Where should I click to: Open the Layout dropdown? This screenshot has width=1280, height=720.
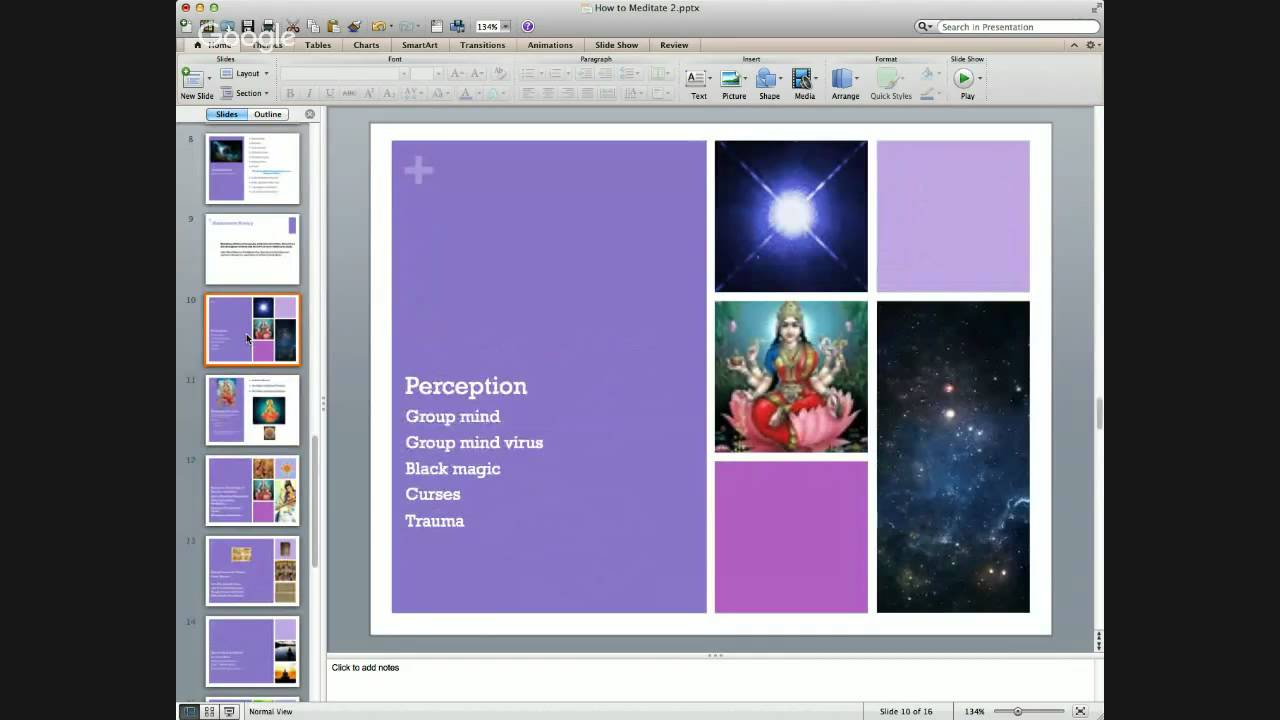[x=246, y=73]
